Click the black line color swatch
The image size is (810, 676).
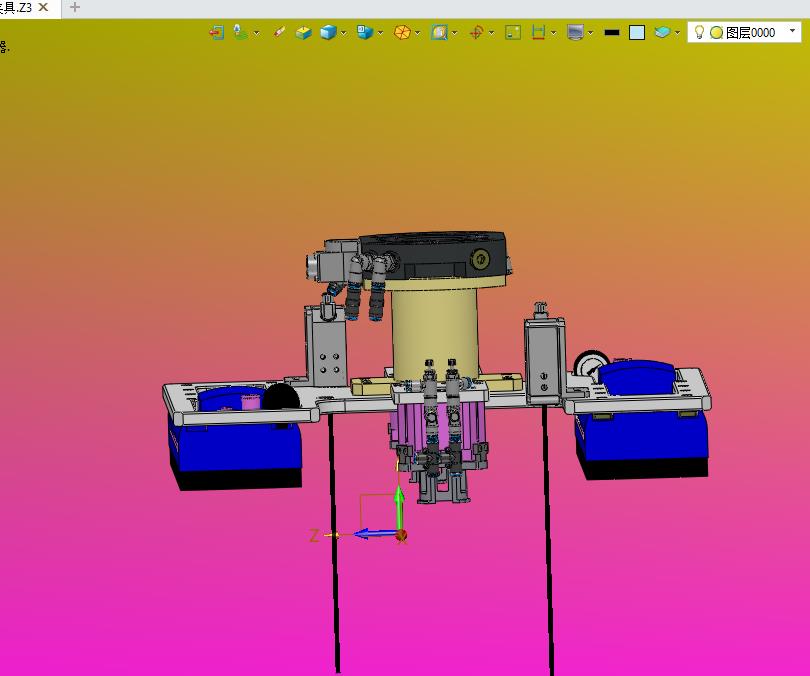pos(612,33)
